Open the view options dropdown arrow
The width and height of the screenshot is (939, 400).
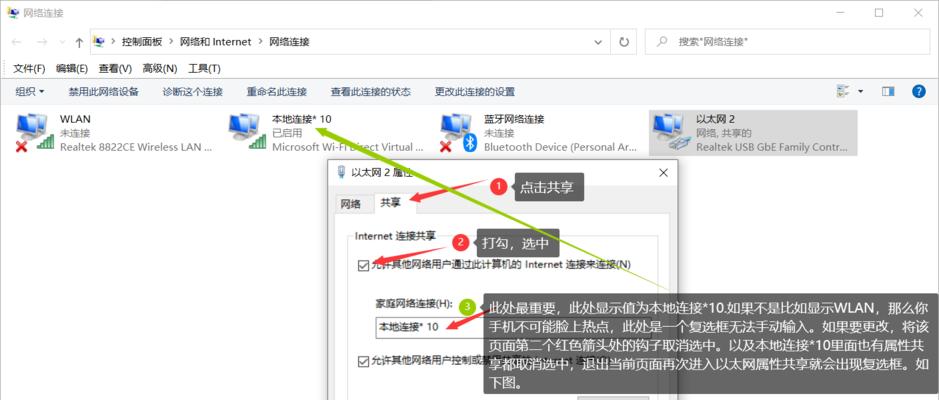point(861,92)
